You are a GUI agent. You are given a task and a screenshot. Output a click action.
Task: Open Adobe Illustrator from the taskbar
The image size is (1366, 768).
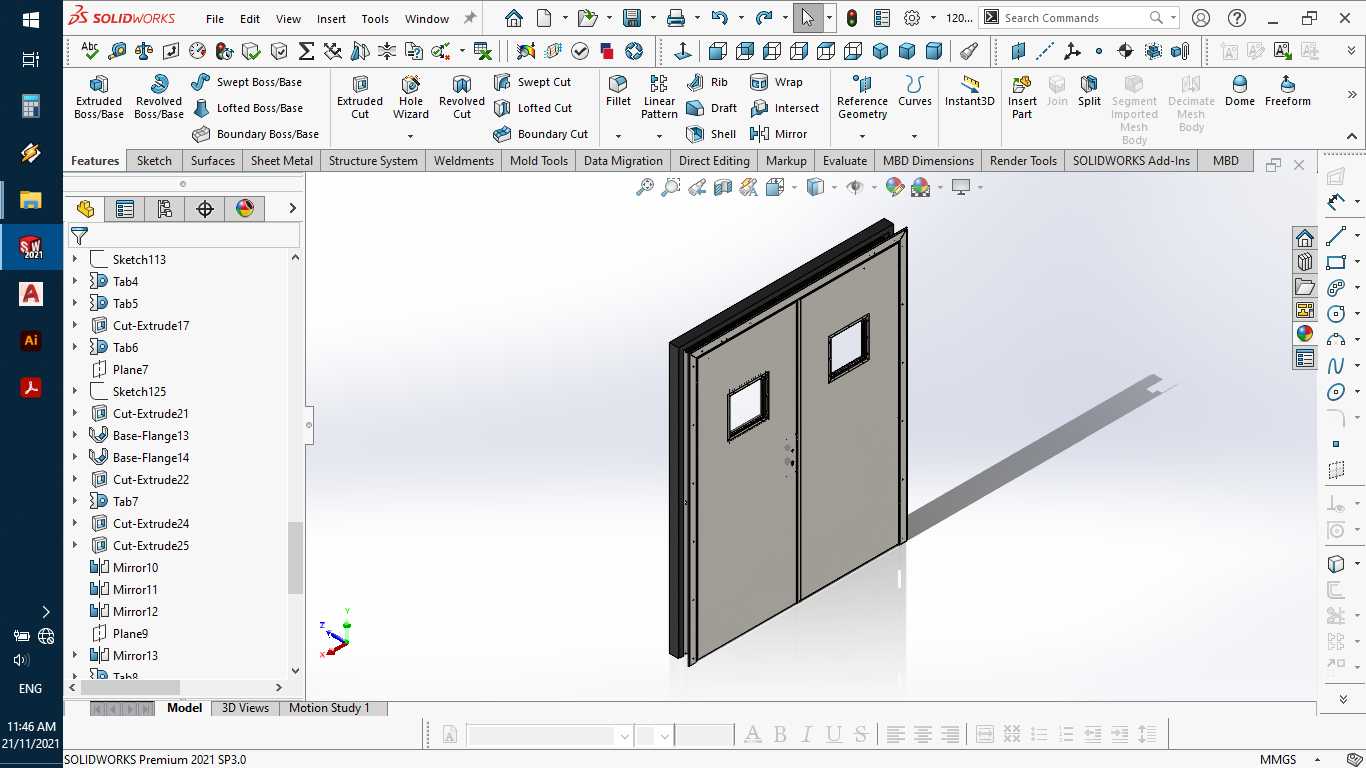coord(31,341)
